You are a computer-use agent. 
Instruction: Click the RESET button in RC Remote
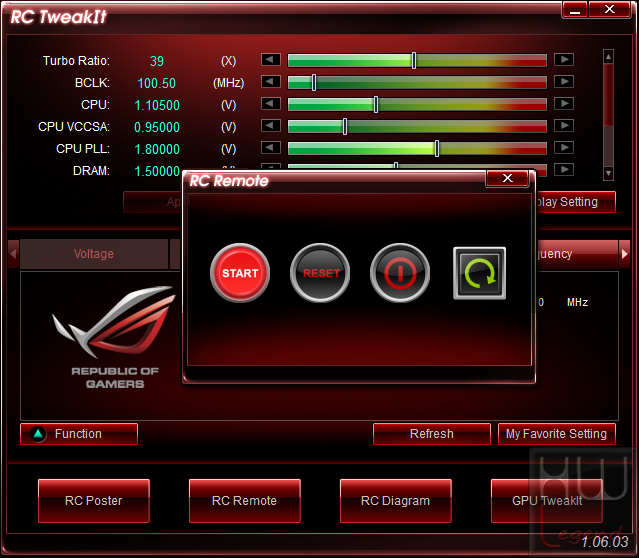320,273
